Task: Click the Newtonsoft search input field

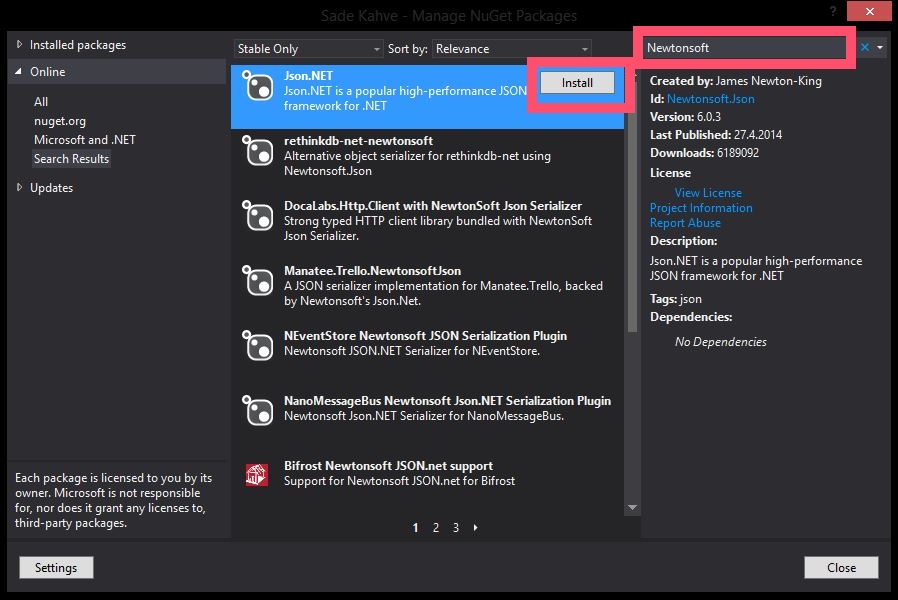Action: pos(745,48)
